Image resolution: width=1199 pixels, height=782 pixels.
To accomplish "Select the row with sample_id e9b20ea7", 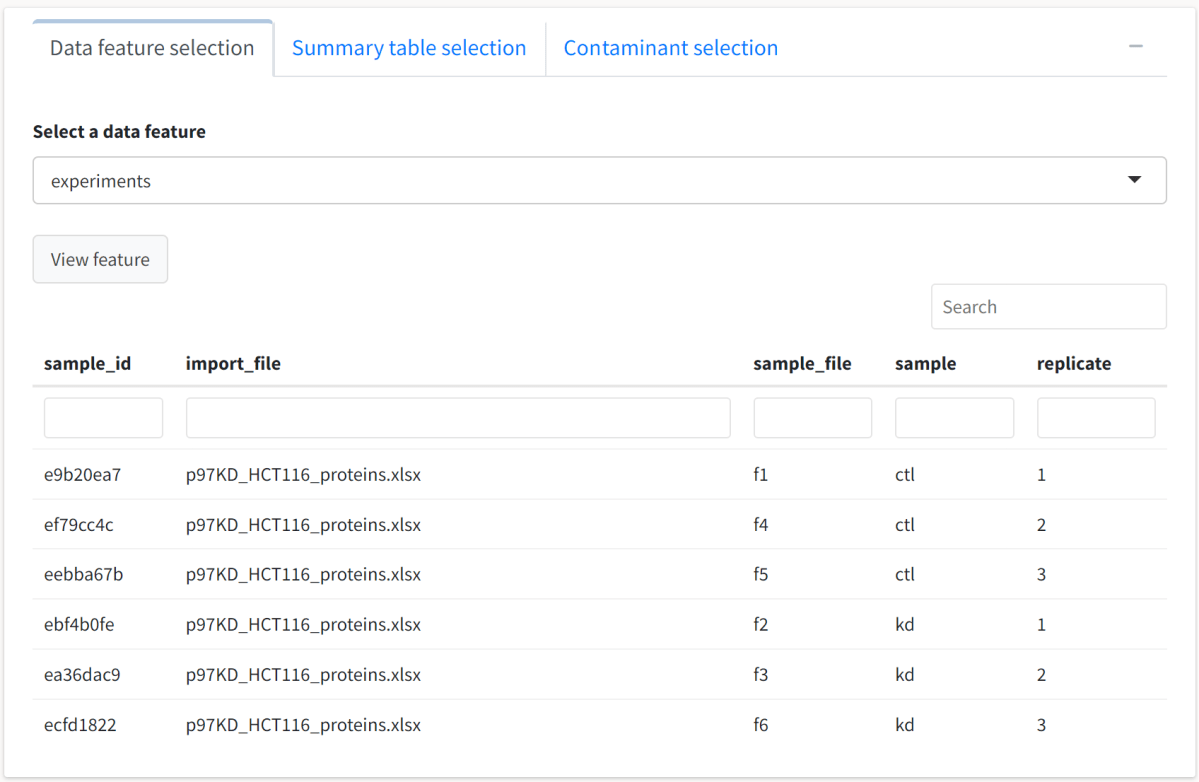I will click(82, 475).
